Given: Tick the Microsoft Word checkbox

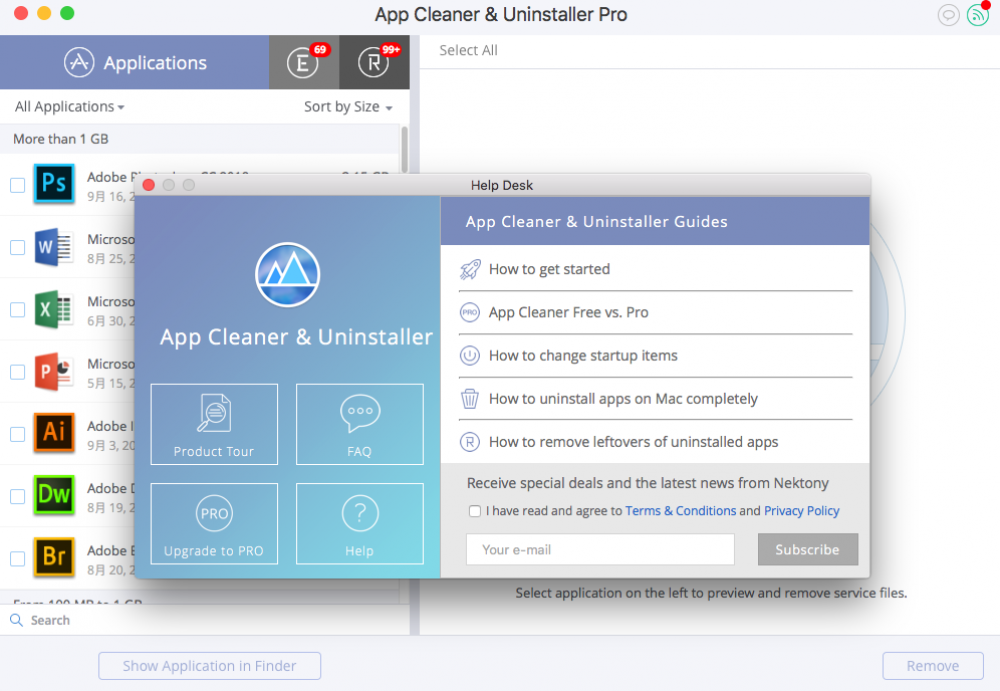Looking at the screenshot, I should coord(18,248).
